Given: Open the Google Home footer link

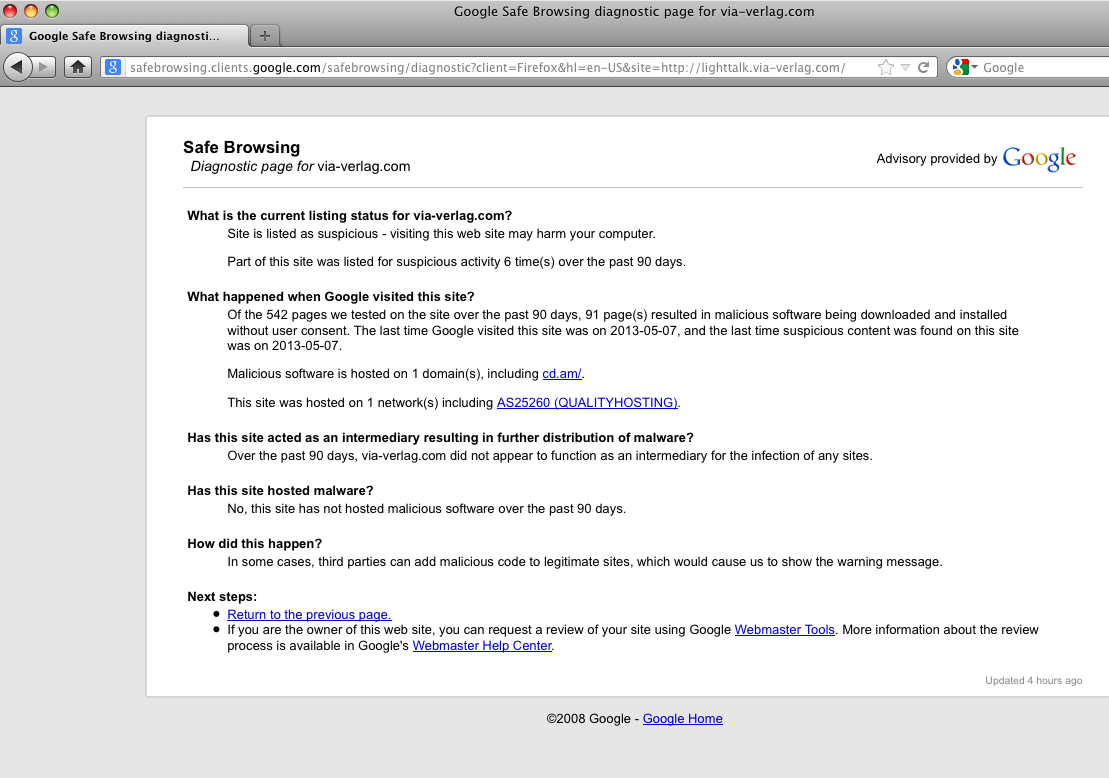Looking at the screenshot, I should point(682,719).
